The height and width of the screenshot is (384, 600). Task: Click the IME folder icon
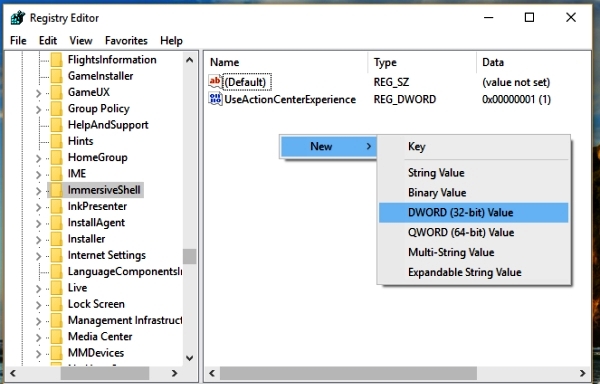[56, 174]
